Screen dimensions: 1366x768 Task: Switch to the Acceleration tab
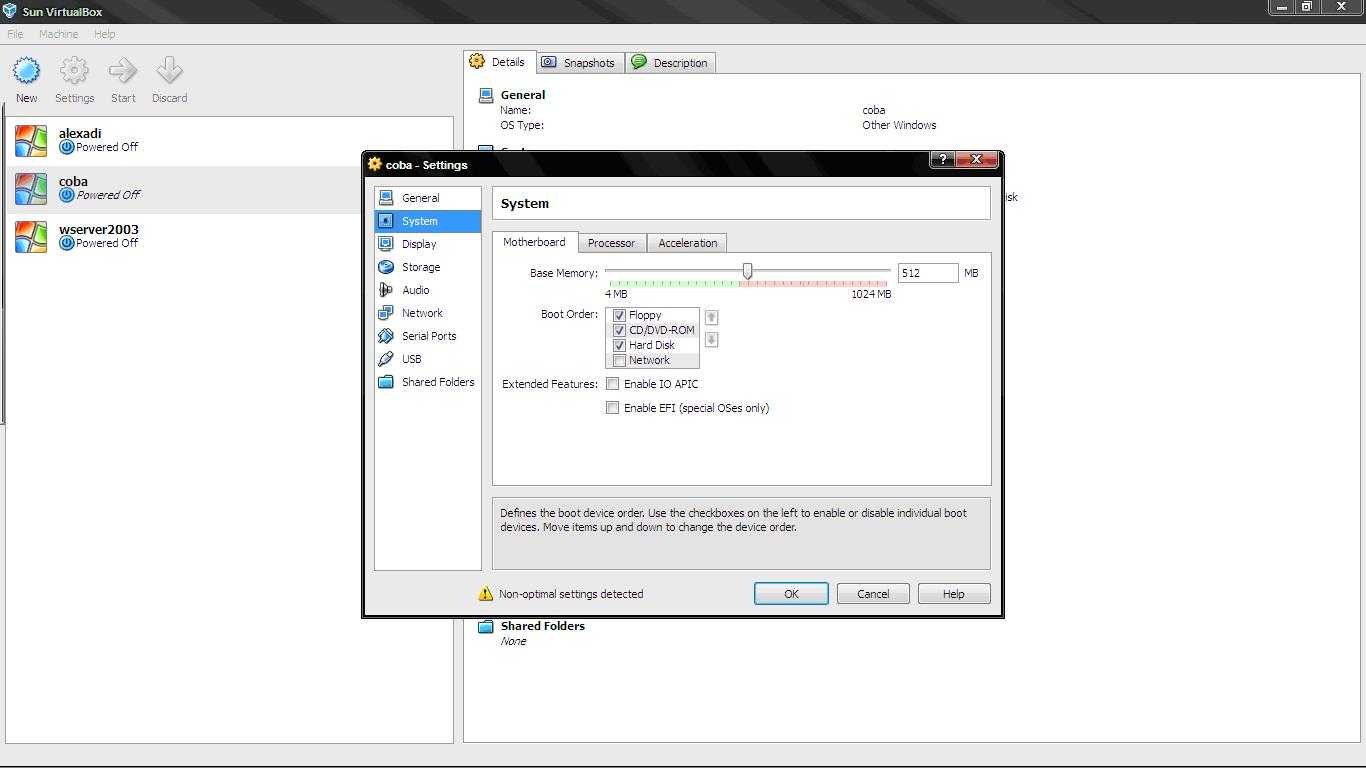click(x=687, y=243)
